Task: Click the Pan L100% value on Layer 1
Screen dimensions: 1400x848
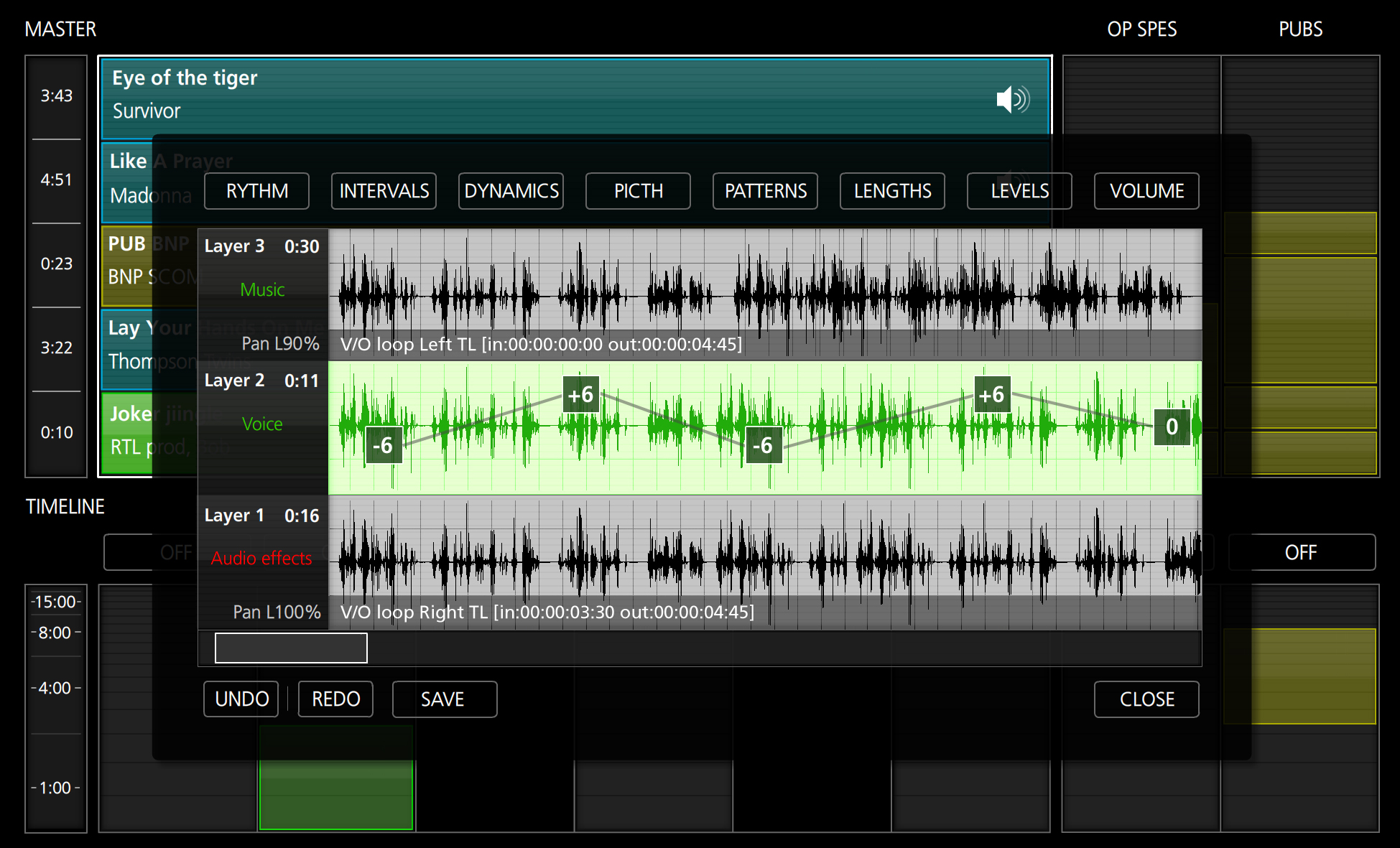Action: 277,612
